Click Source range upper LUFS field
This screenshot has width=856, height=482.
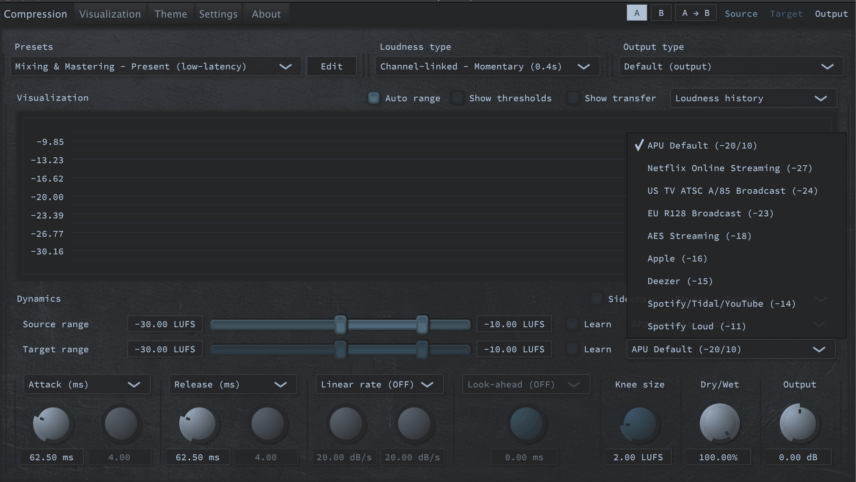(514, 324)
